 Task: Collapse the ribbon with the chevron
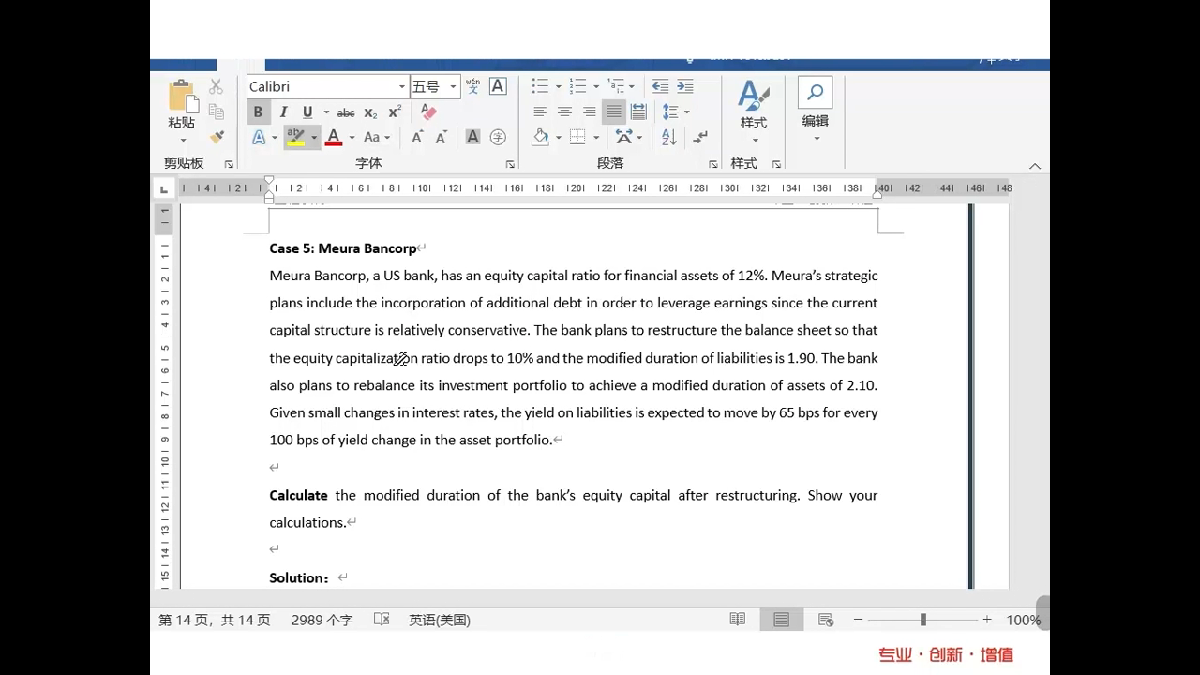(1035, 165)
